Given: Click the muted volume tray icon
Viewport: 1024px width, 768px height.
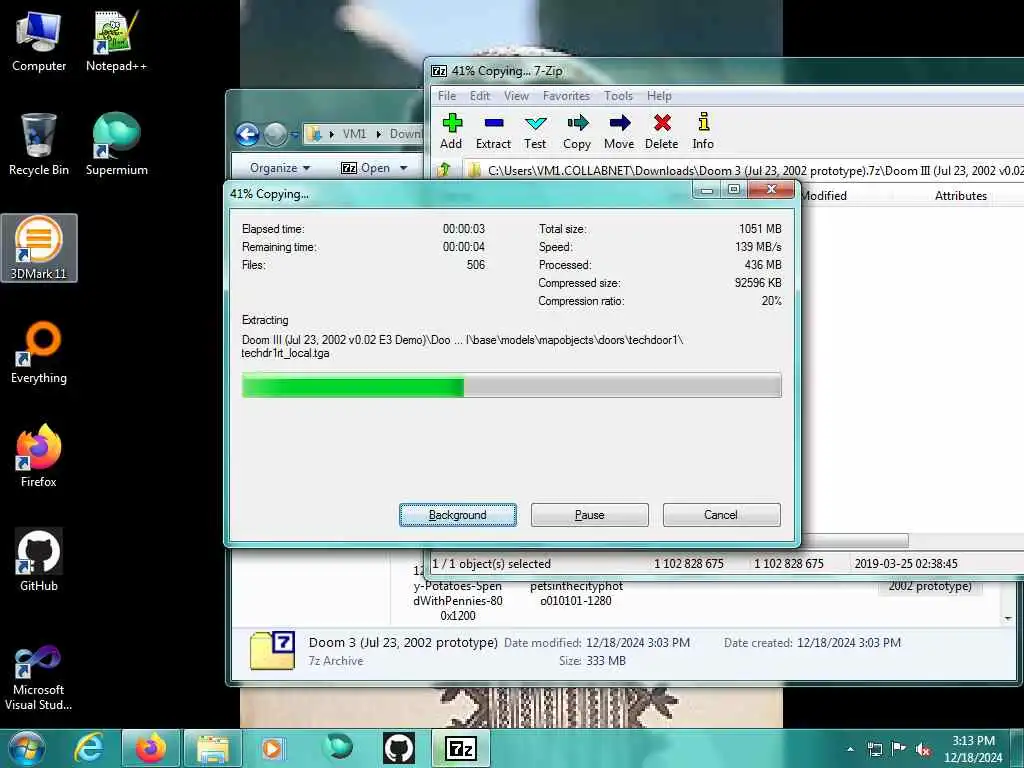Looking at the screenshot, I should [x=923, y=750].
